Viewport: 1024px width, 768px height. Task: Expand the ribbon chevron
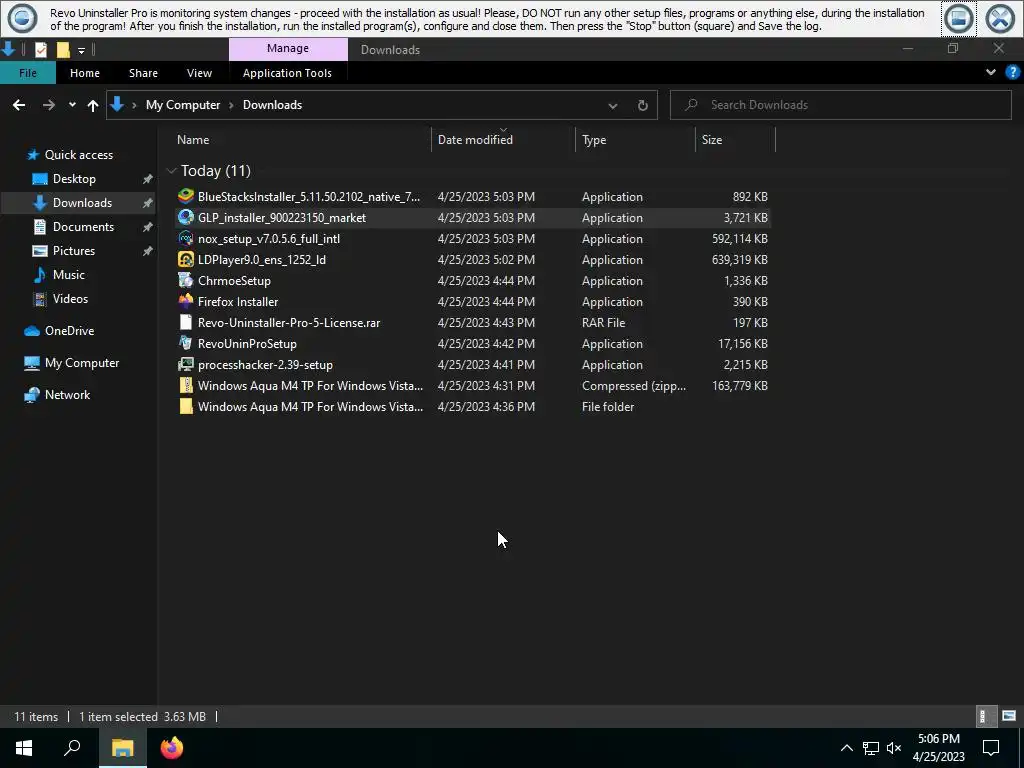(991, 72)
